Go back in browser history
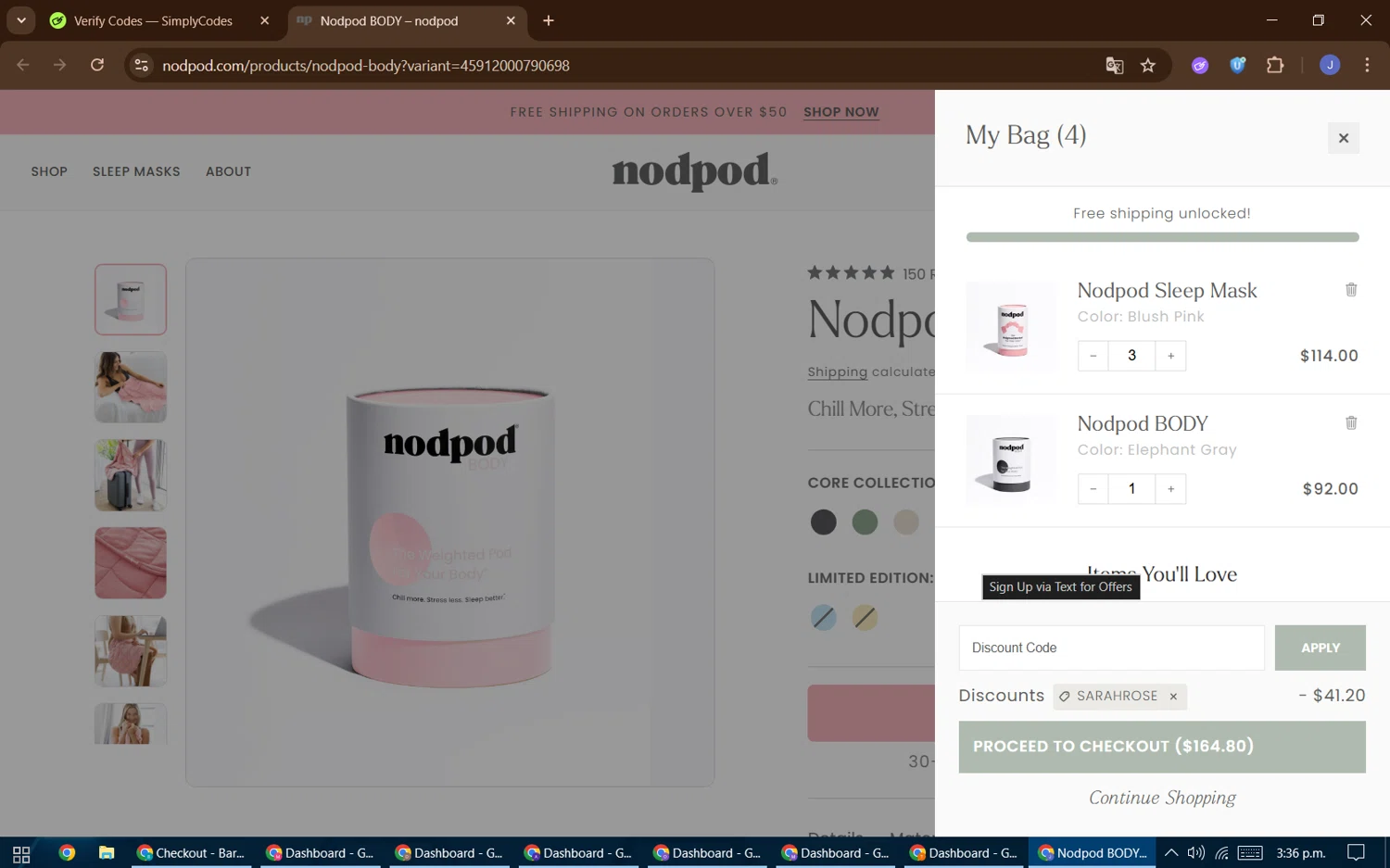 click(x=23, y=65)
